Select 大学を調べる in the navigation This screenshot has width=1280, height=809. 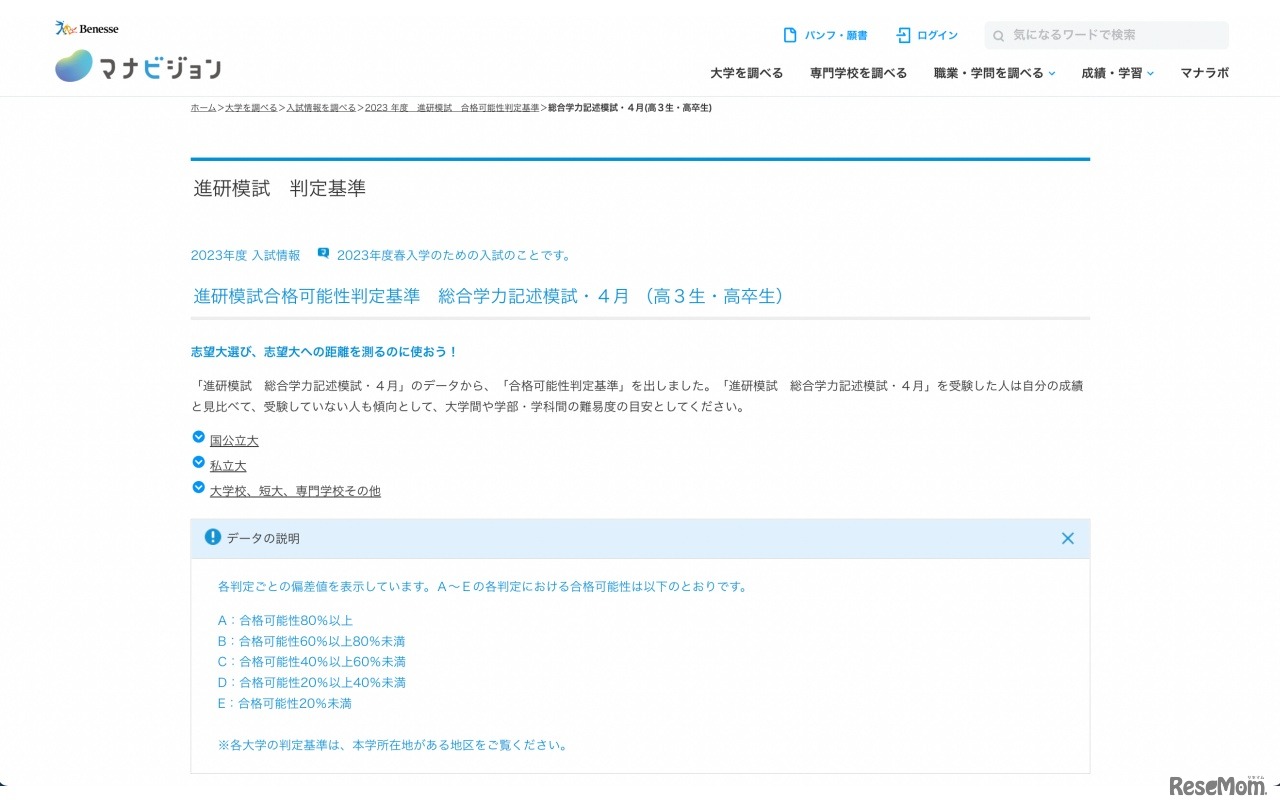click(x=747, y=72)
